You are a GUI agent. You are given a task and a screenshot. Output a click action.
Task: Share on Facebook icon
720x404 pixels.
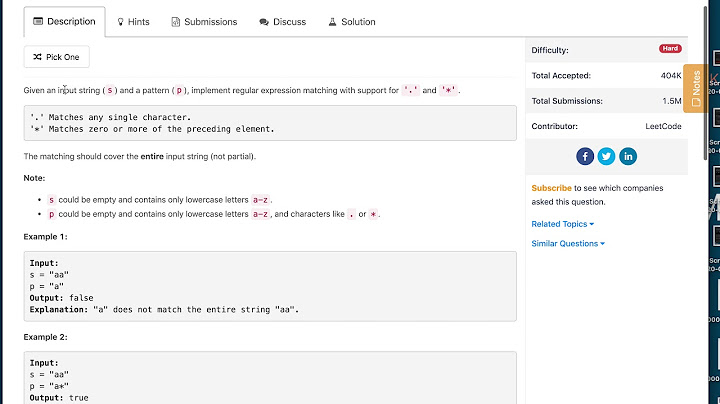(x=585, y=157)
